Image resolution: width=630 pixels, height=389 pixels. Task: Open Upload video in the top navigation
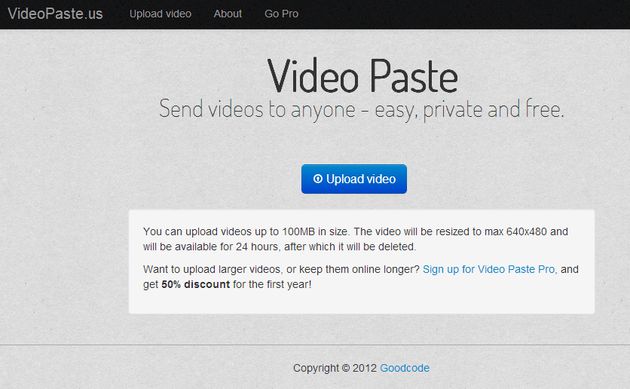click(160, 14)
